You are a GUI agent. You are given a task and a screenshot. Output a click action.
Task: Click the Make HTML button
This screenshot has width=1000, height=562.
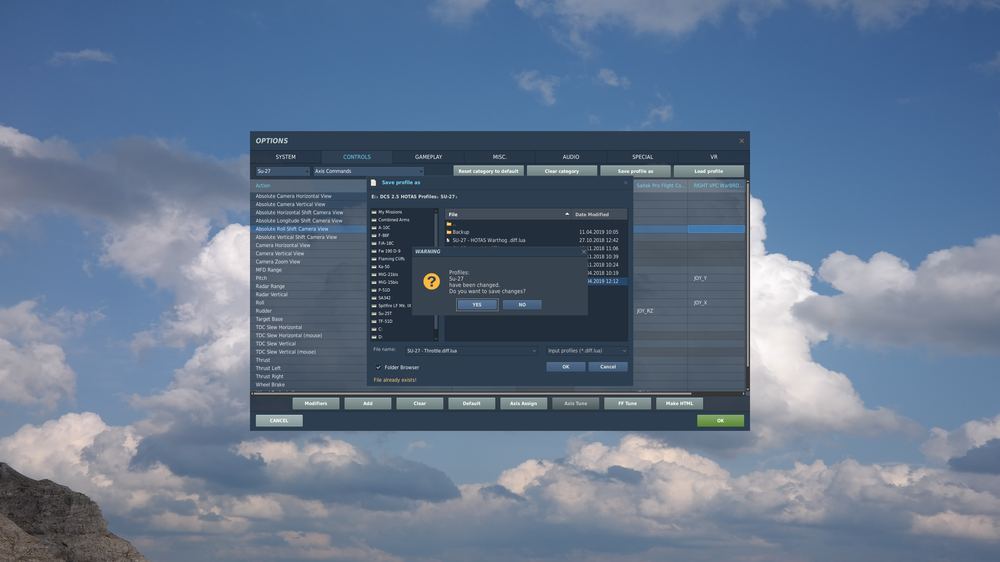coord(679,403)
